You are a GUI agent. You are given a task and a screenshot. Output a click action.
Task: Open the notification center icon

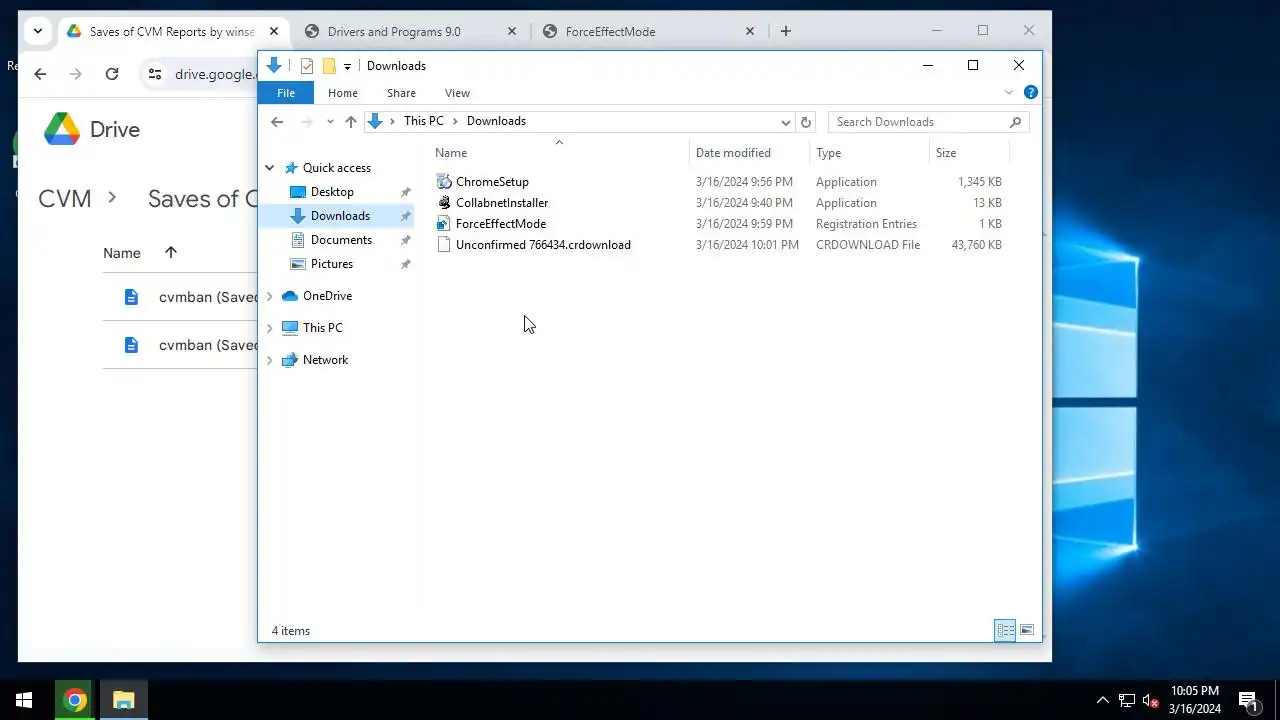pyautogui.click(x=1248, y=700)
